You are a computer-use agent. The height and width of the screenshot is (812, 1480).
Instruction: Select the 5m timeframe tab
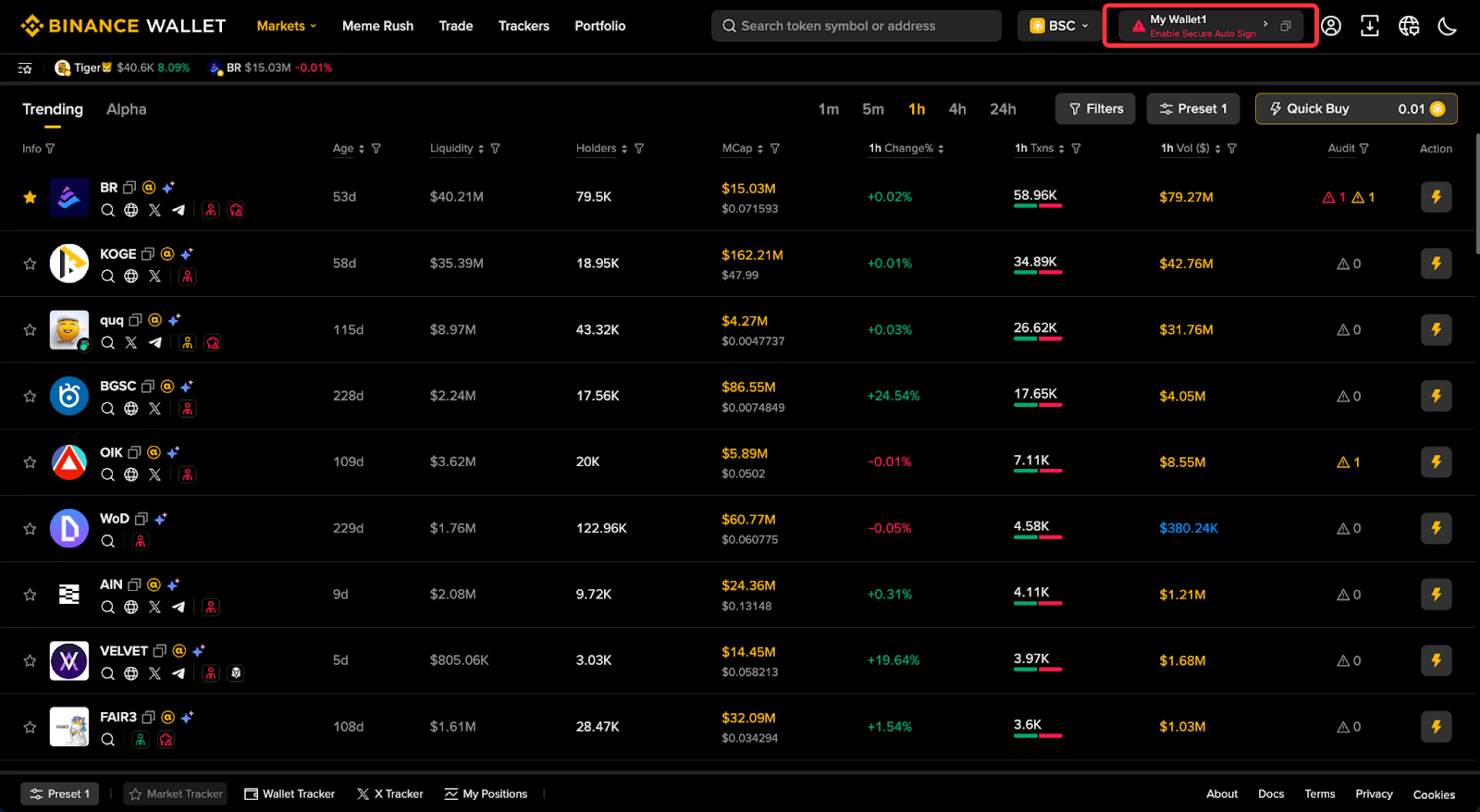[873, 109]
